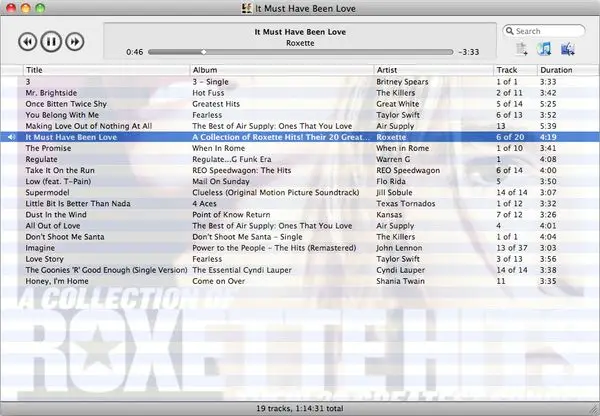
Task: Click the remaining time -3:33 label
Action: 469,52
